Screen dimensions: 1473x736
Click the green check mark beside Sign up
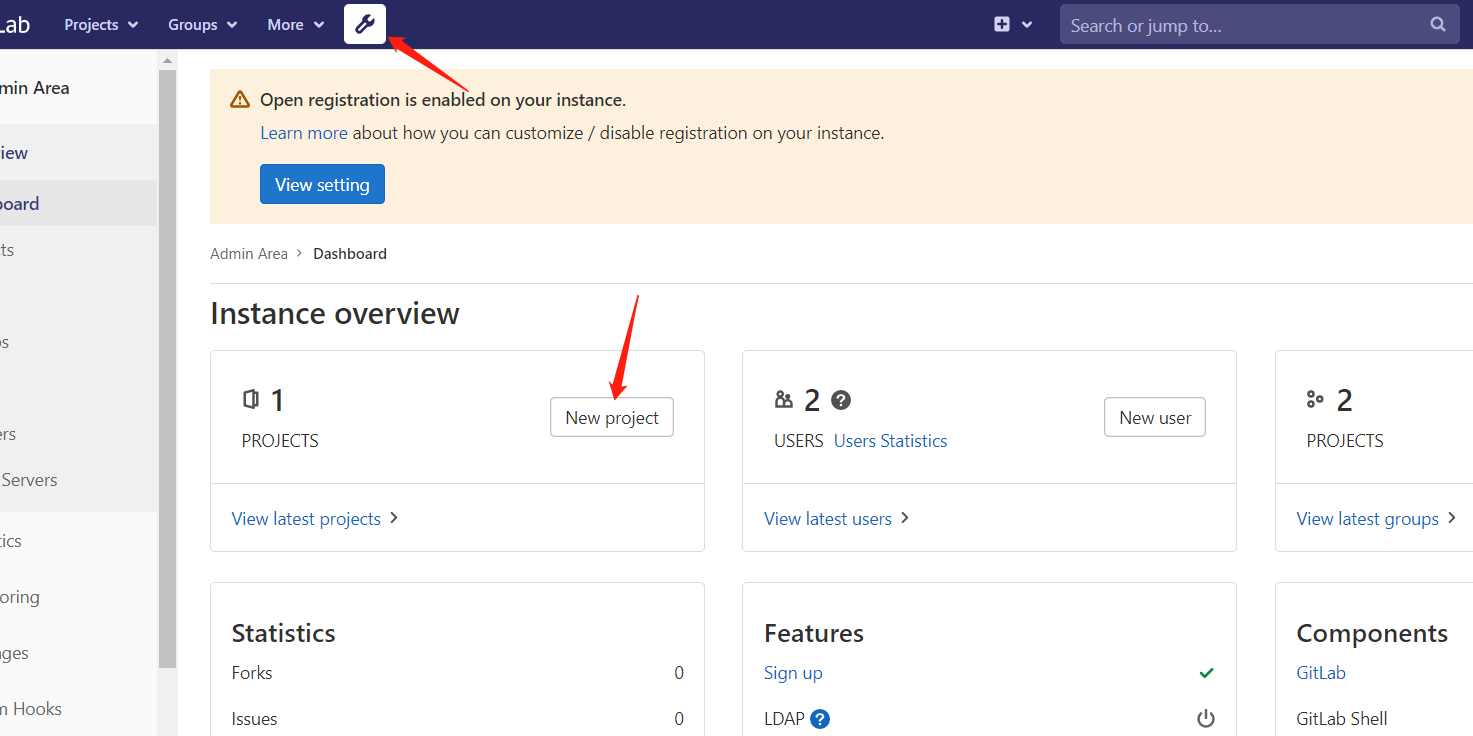[x=1206, y=673]
